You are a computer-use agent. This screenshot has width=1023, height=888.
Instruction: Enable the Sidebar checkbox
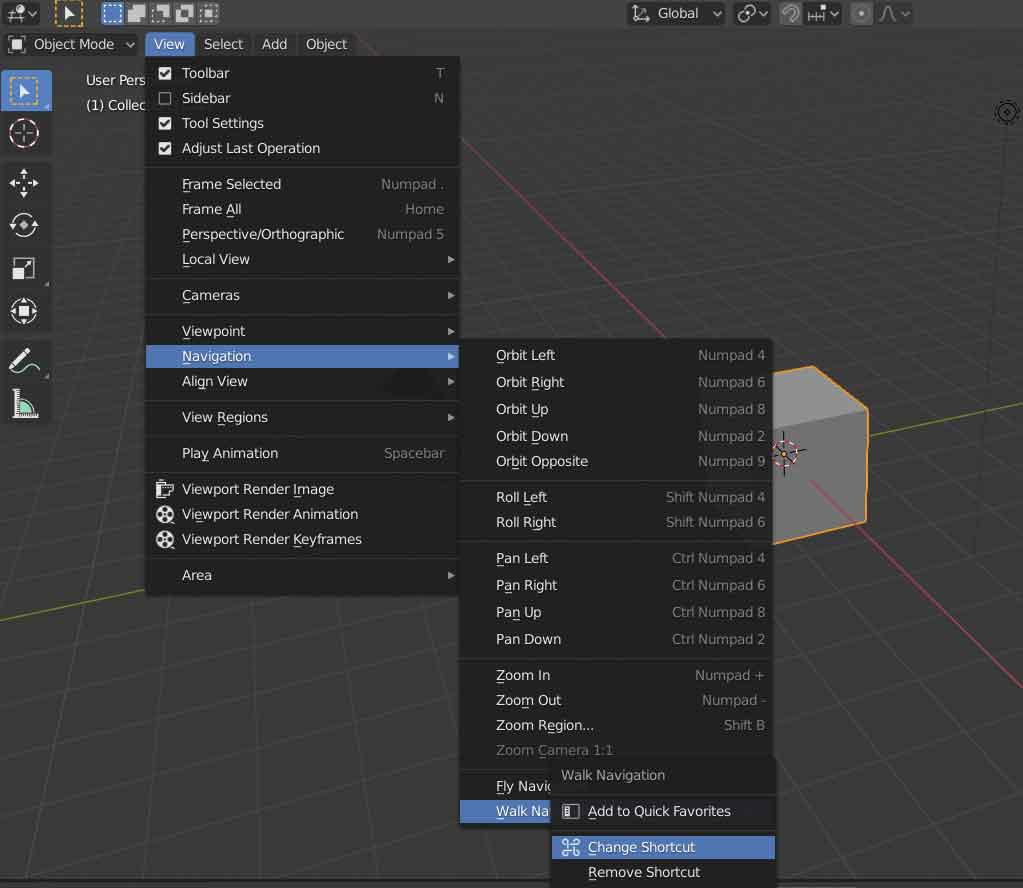tap(165, 98)
